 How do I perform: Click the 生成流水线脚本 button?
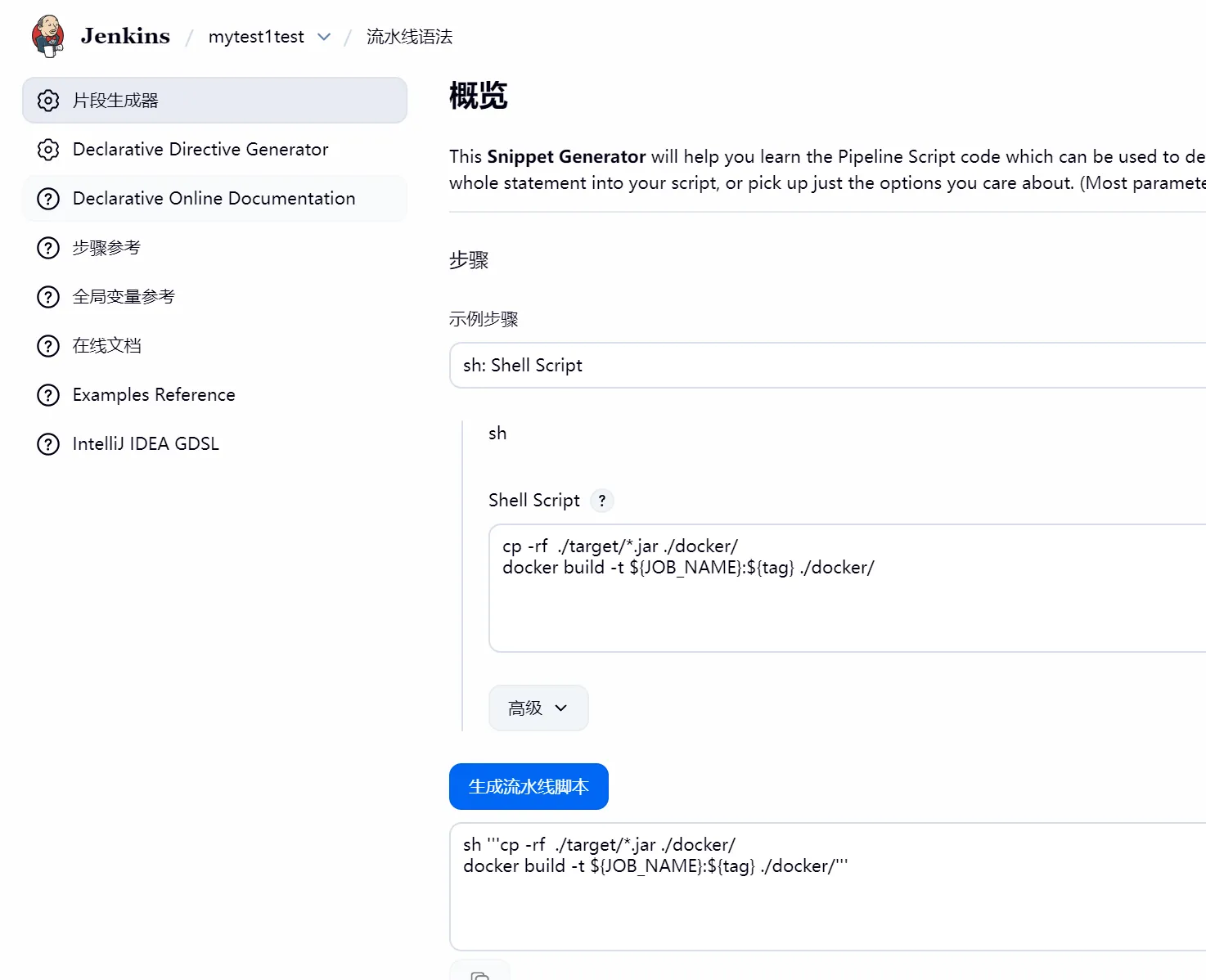click(529, 786)
